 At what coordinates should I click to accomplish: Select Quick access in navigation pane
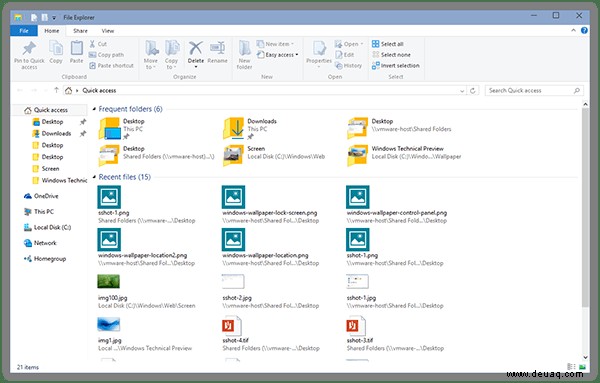tap(46, 110)
